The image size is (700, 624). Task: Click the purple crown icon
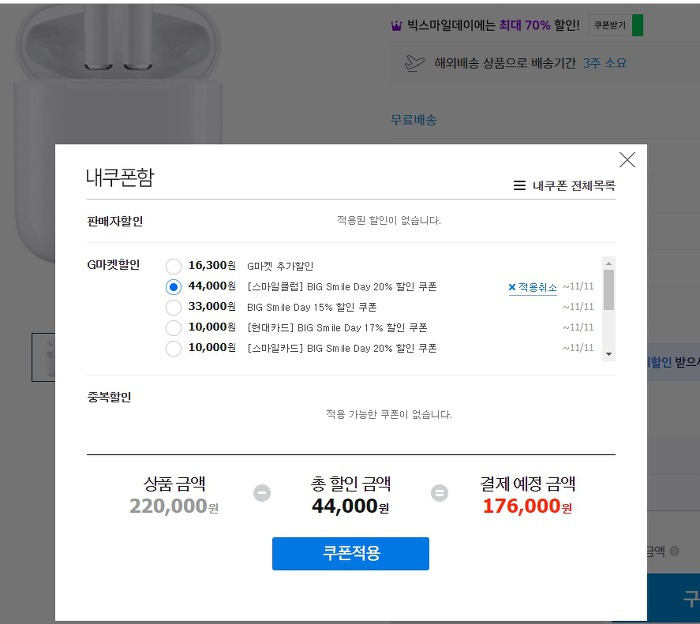pyautogui.click(x=396, y=26)
